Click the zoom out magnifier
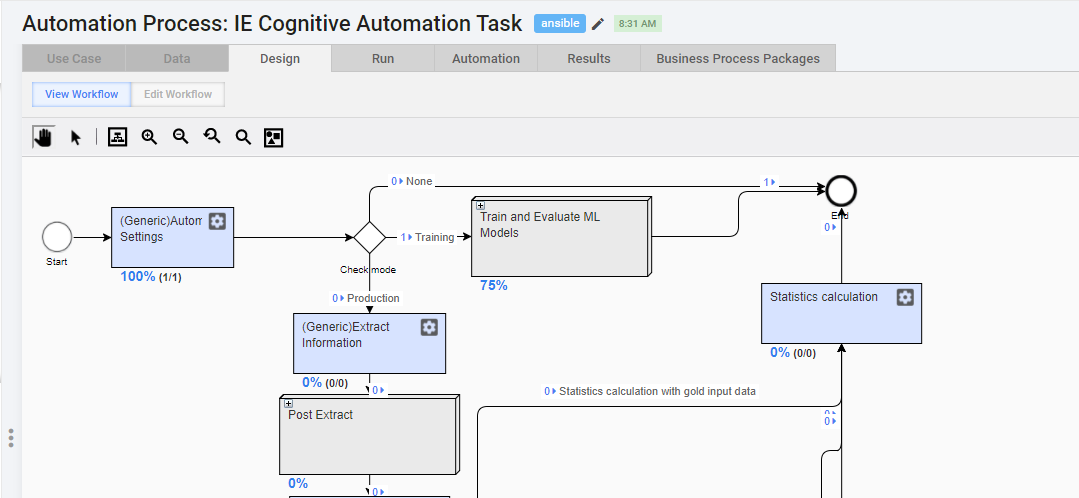 pos(181,137)
